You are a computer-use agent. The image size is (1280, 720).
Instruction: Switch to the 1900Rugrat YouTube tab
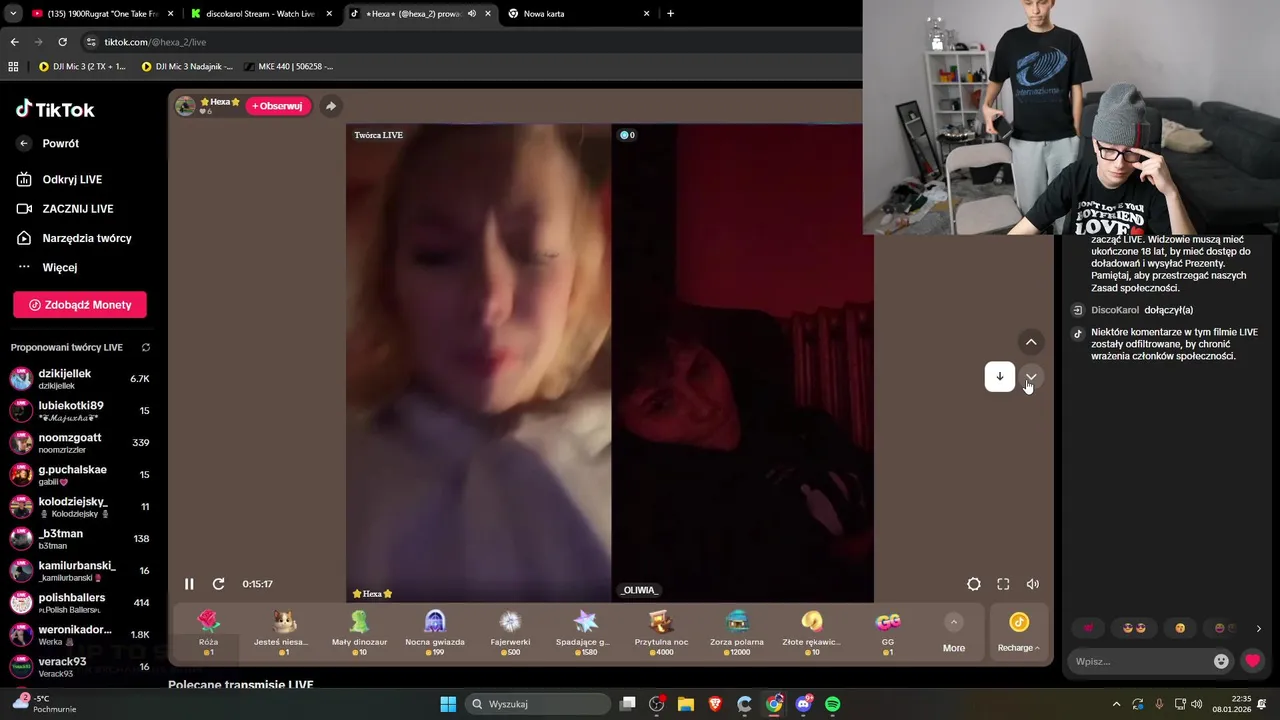tap(103, 14)
